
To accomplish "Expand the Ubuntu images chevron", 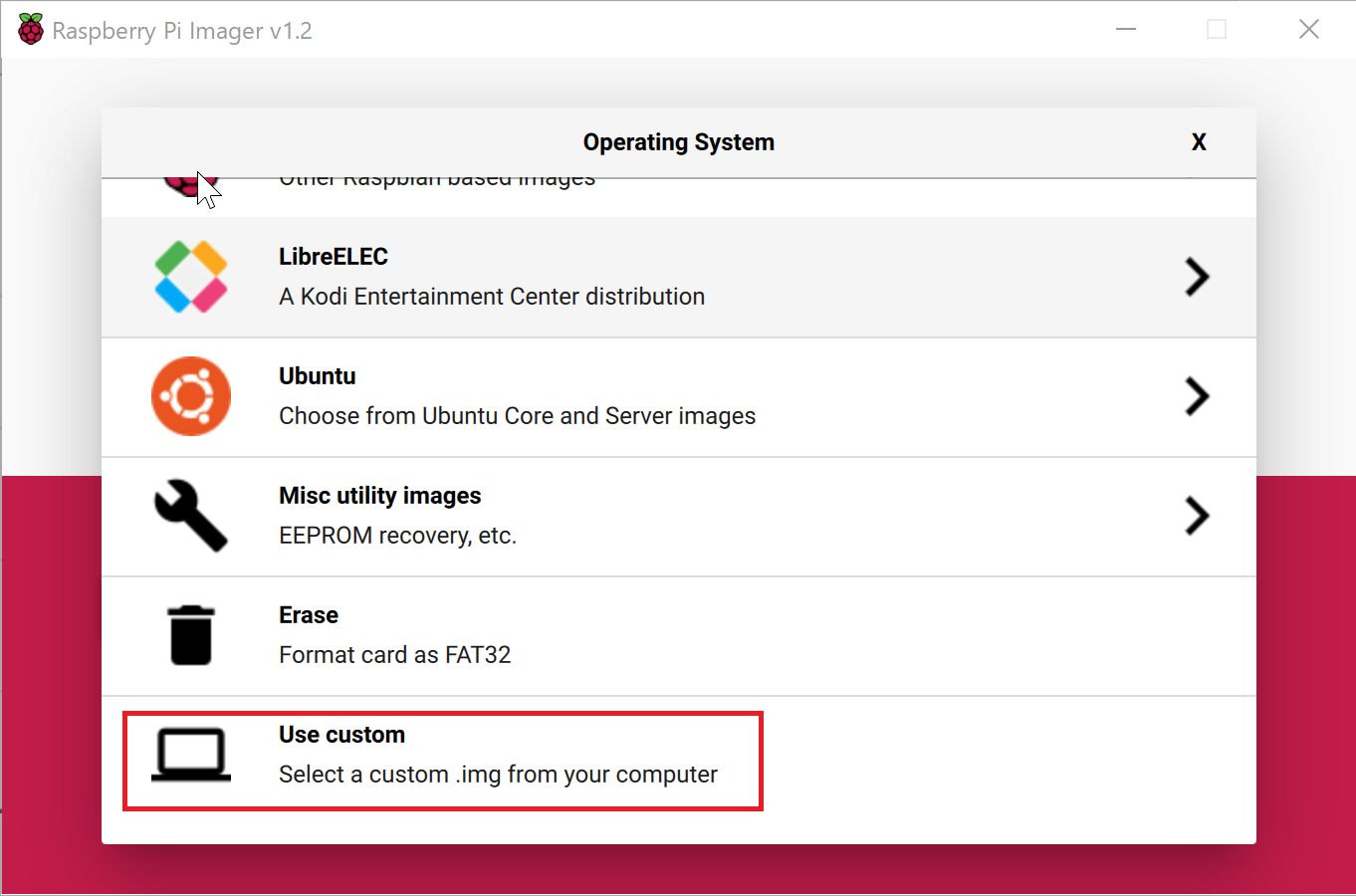I will (x=1197, y=396).
